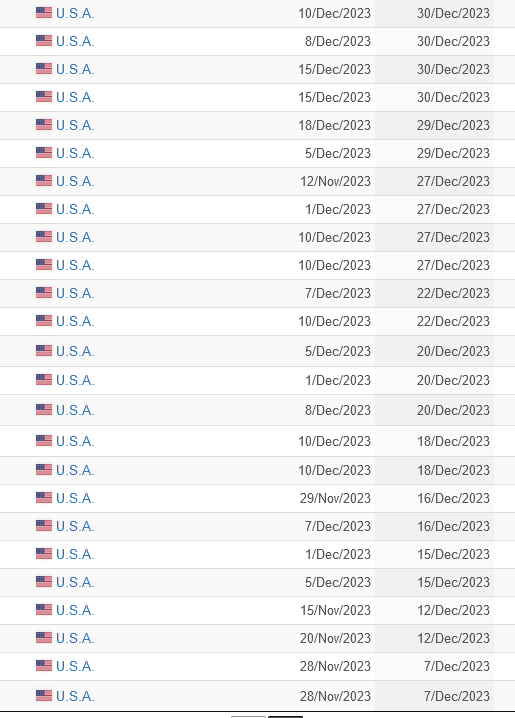Click the flag icon in the 29/Nov/2023 row
The width and height of the screenshot is (515, 718).
pyautogui.click(x=44, y=497)
